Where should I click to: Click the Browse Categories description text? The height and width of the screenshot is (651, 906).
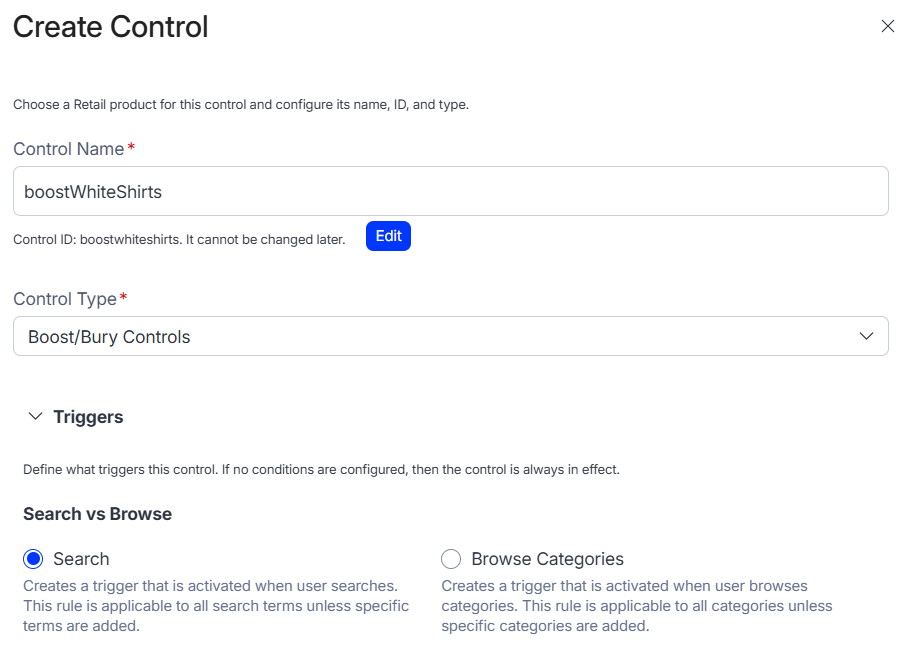click(x=636, y=605)
